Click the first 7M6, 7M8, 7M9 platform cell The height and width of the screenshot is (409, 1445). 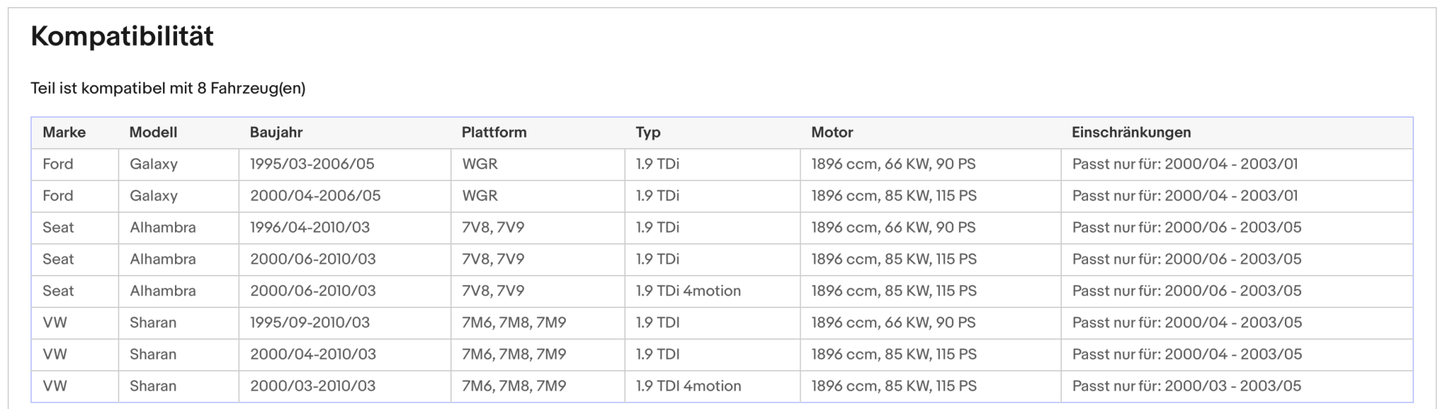point(513,323)
